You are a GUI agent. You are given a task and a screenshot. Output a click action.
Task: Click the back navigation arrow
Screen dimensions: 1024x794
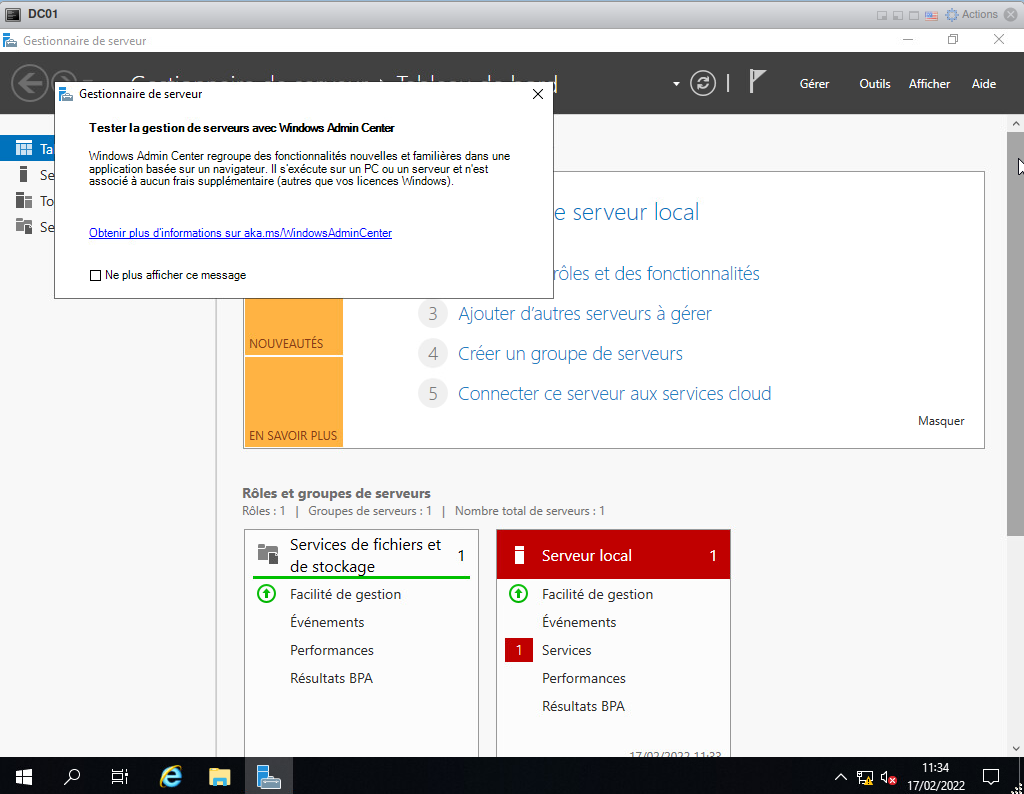pos(29,83)
